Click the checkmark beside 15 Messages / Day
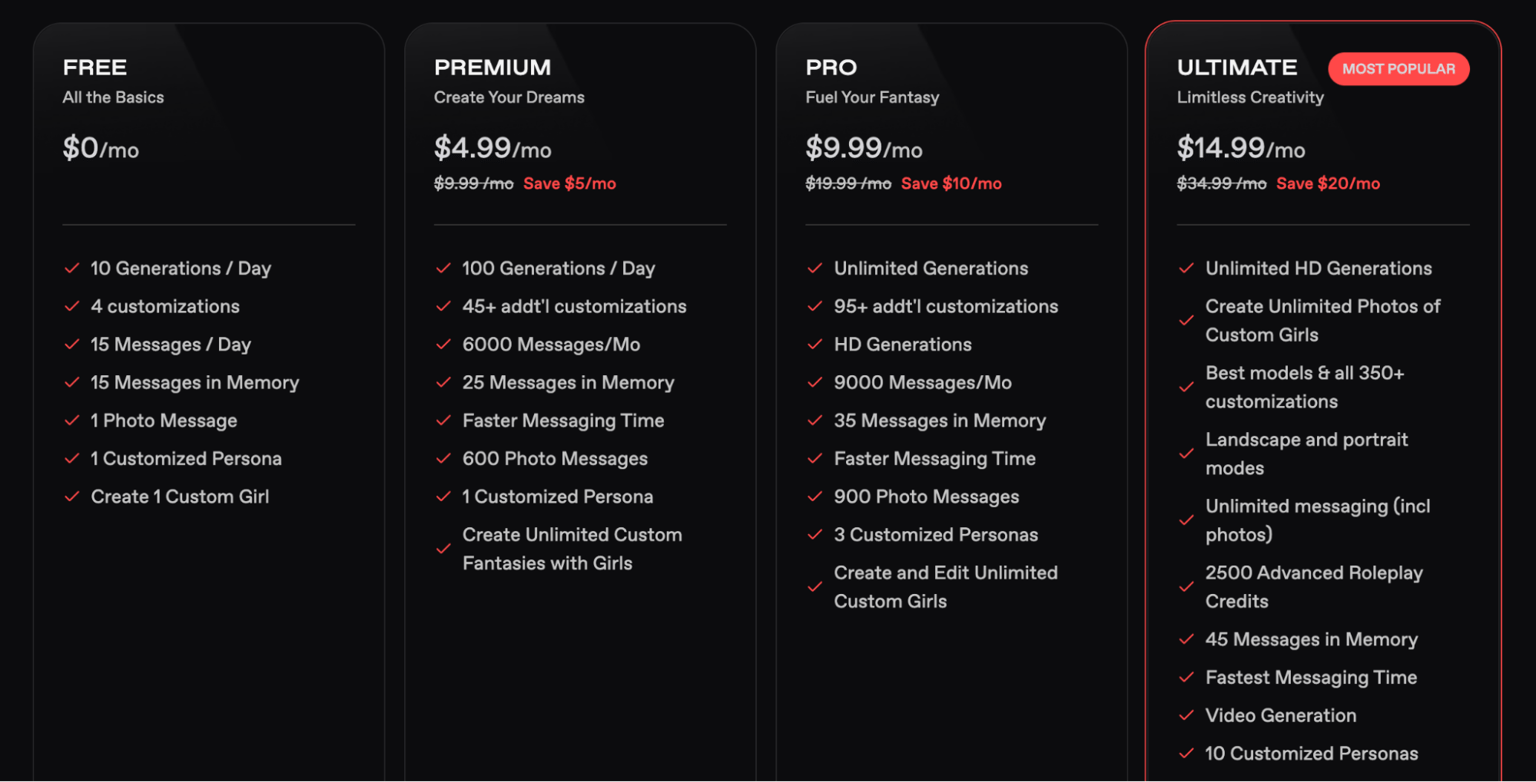Image resolution: width=1536 pixels, height=782 pixels. pyautogui.click(x=72, y=345)
